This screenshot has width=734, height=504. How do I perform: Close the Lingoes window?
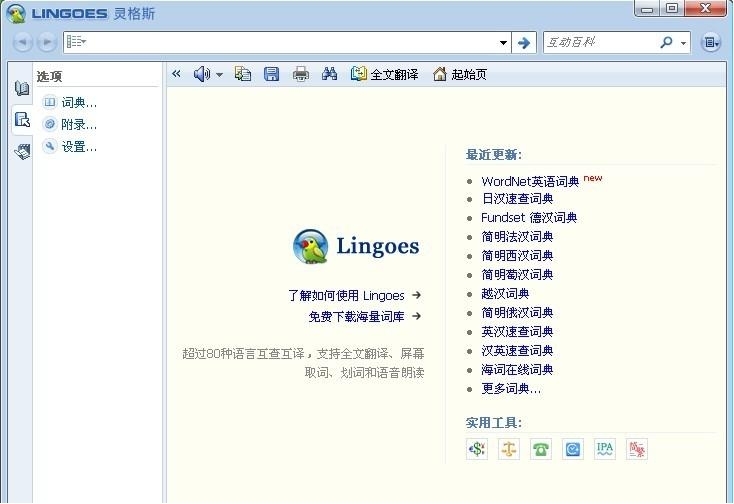click(705, 8)
